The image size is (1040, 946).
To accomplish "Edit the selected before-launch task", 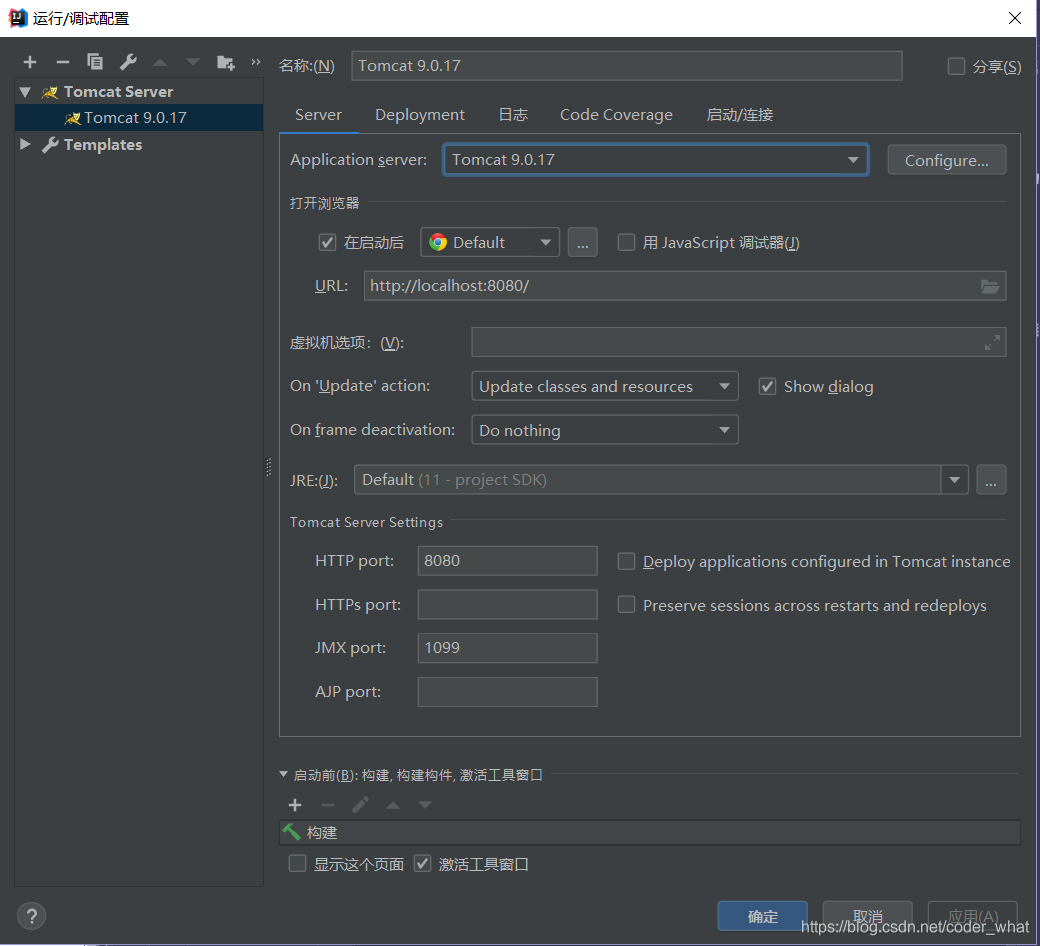I will (360, 805).
